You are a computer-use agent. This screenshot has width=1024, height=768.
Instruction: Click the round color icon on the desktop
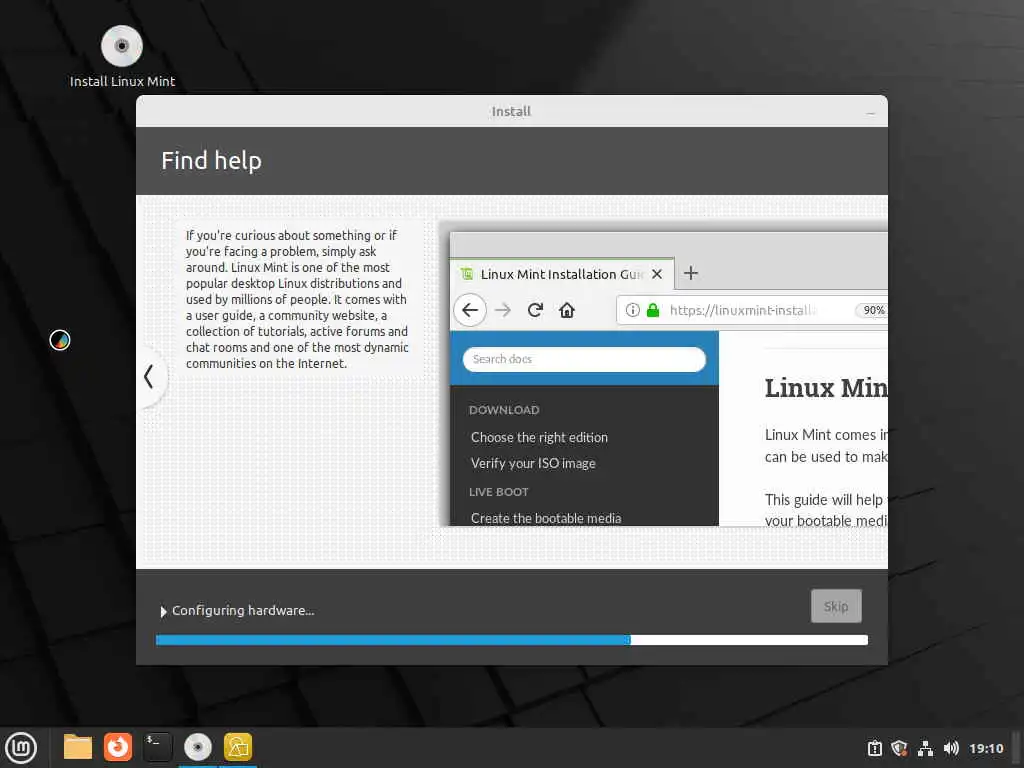(59, 340)
